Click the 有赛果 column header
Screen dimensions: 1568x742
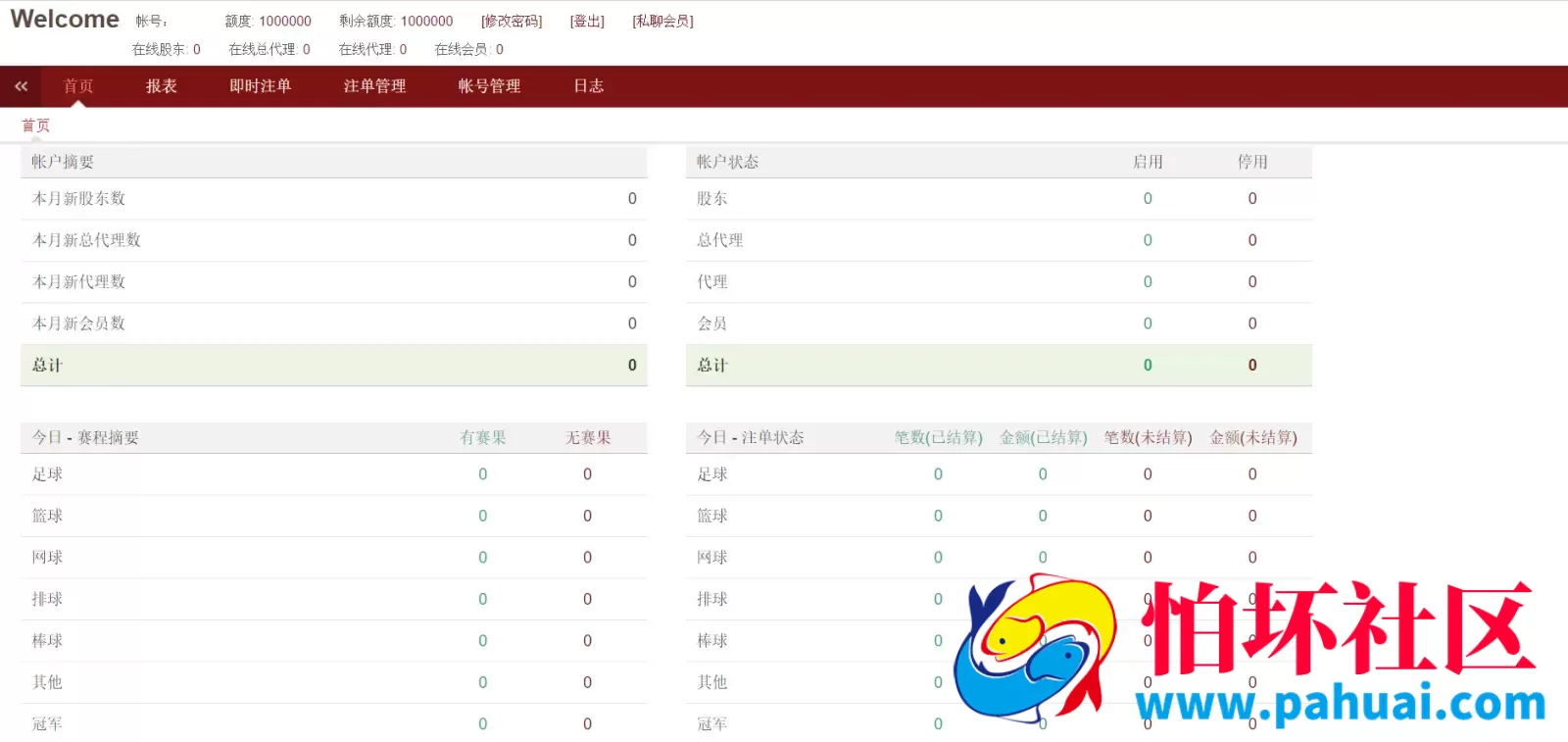(x=483, y=437)
